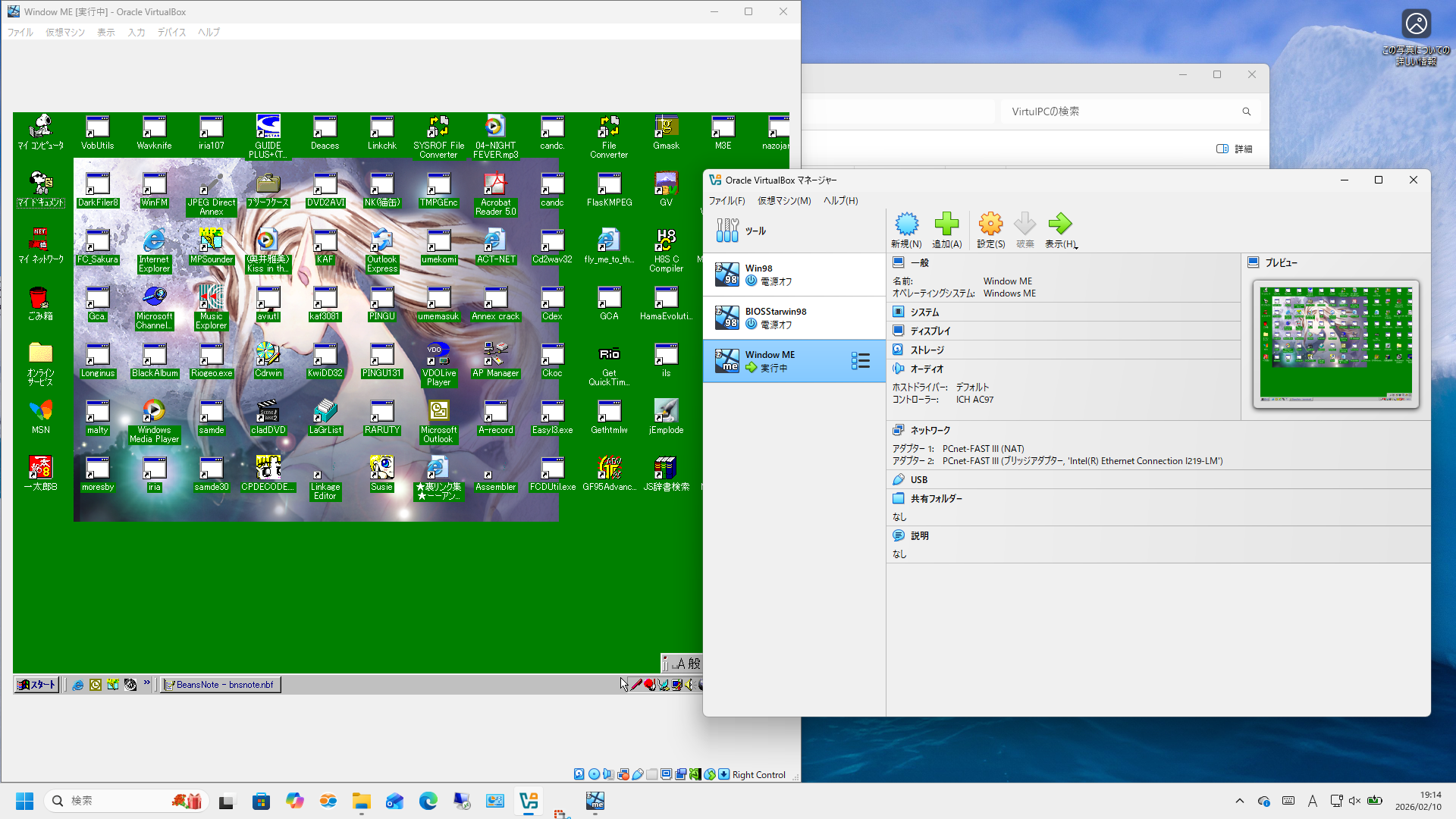1456x819 pixels.
Task: Click the optical disc indicator in VM status bar
Action: (x=594, y=774)
